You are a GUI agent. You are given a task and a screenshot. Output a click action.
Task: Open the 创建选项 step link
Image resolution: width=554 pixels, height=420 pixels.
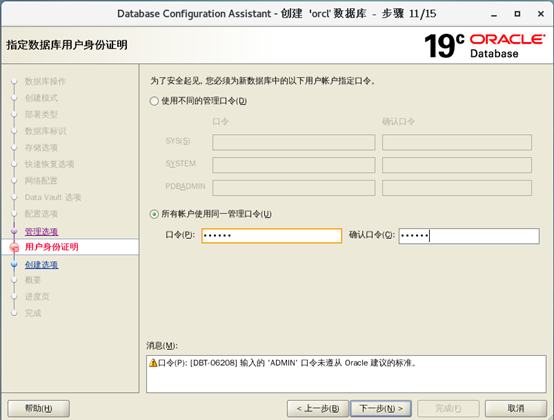(x=41, y=265)
